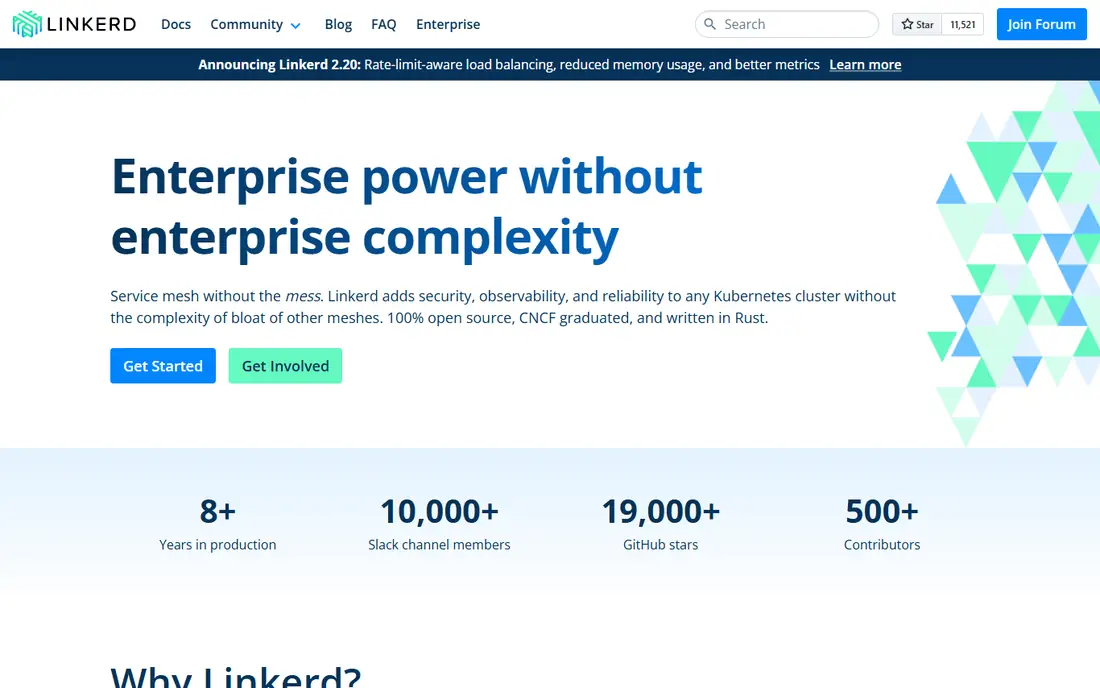Select the 'Enterprise power without' heading line

[x=406, y=177]
